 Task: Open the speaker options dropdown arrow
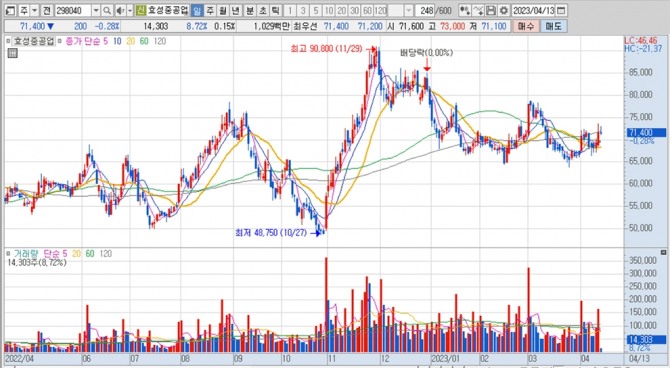coord(129,10)
